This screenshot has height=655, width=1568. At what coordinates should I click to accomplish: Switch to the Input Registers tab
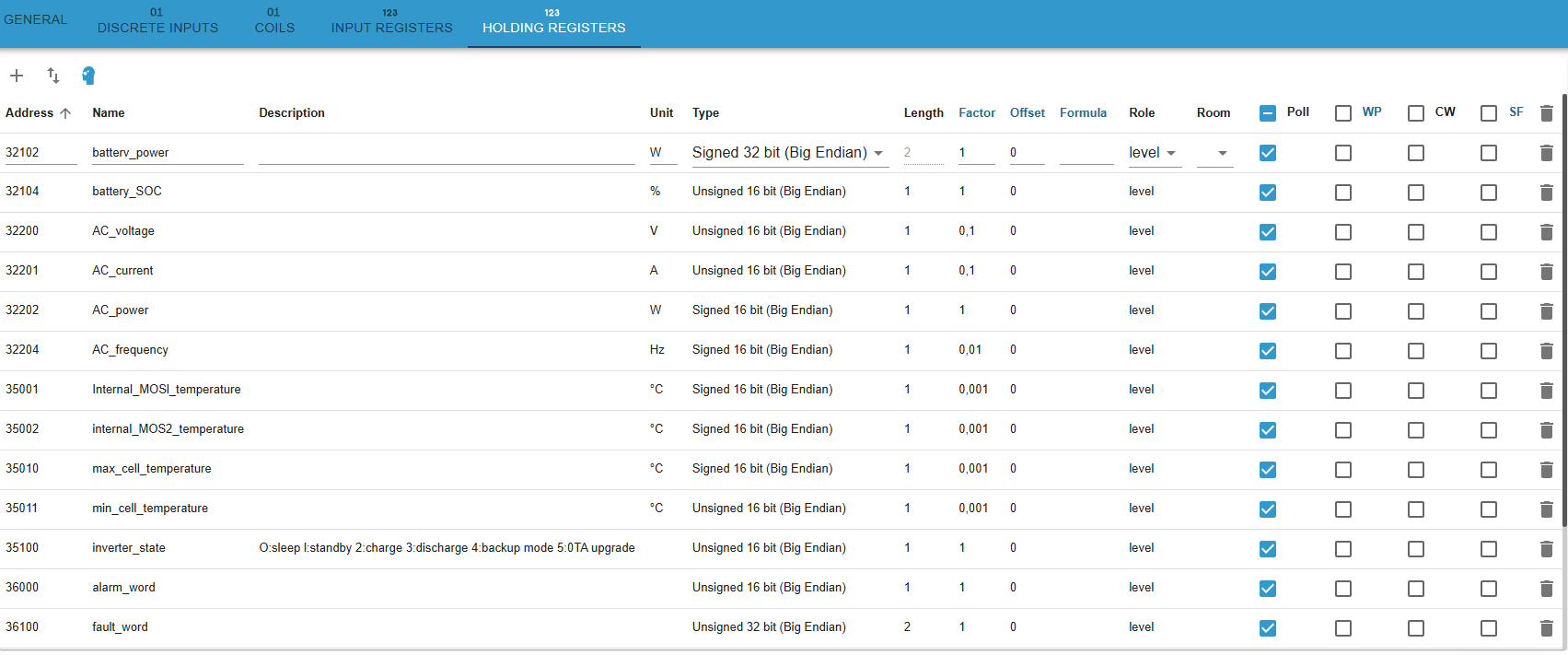coord(391,22)
